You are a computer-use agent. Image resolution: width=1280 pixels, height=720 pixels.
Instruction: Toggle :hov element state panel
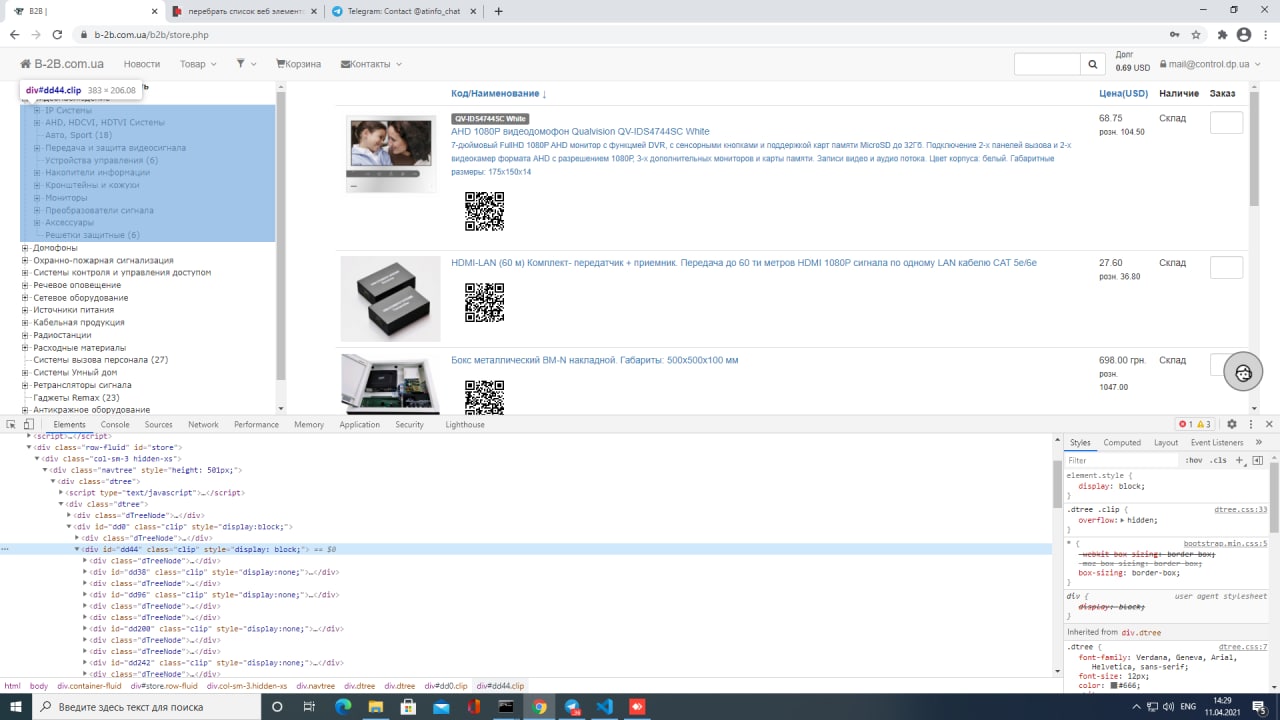pyautogui.click(x=1194, y=460)
